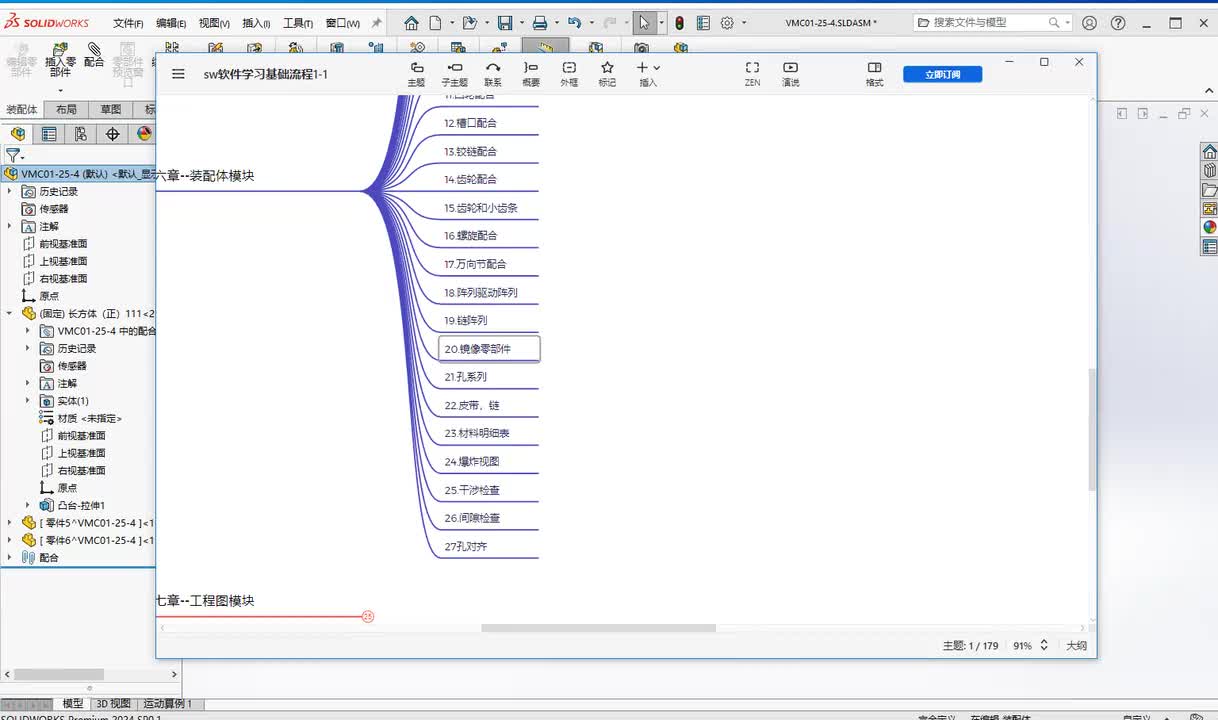Screen dimensions: 1218x720
Task: Open the DimXpertManager crosshair tab
Action: point(112,134)
